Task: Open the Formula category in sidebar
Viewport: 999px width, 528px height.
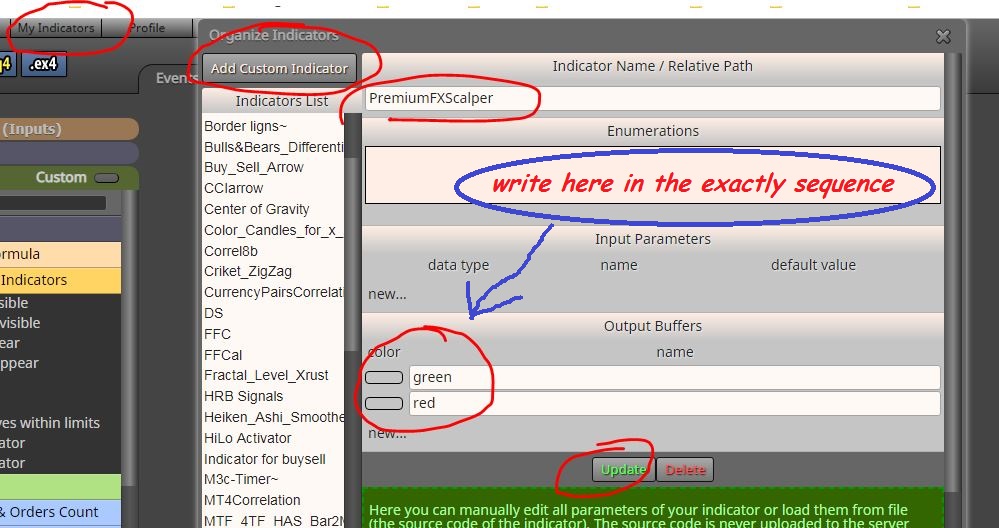Action: 60,254
